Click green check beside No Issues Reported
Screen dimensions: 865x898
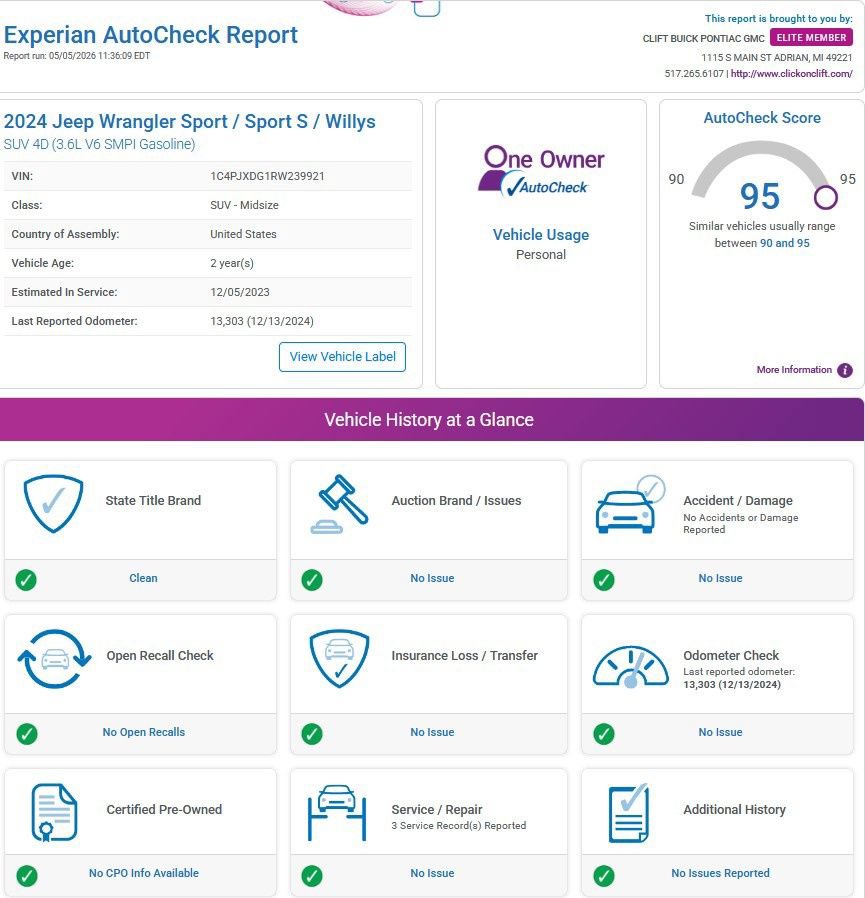[604, 875]
